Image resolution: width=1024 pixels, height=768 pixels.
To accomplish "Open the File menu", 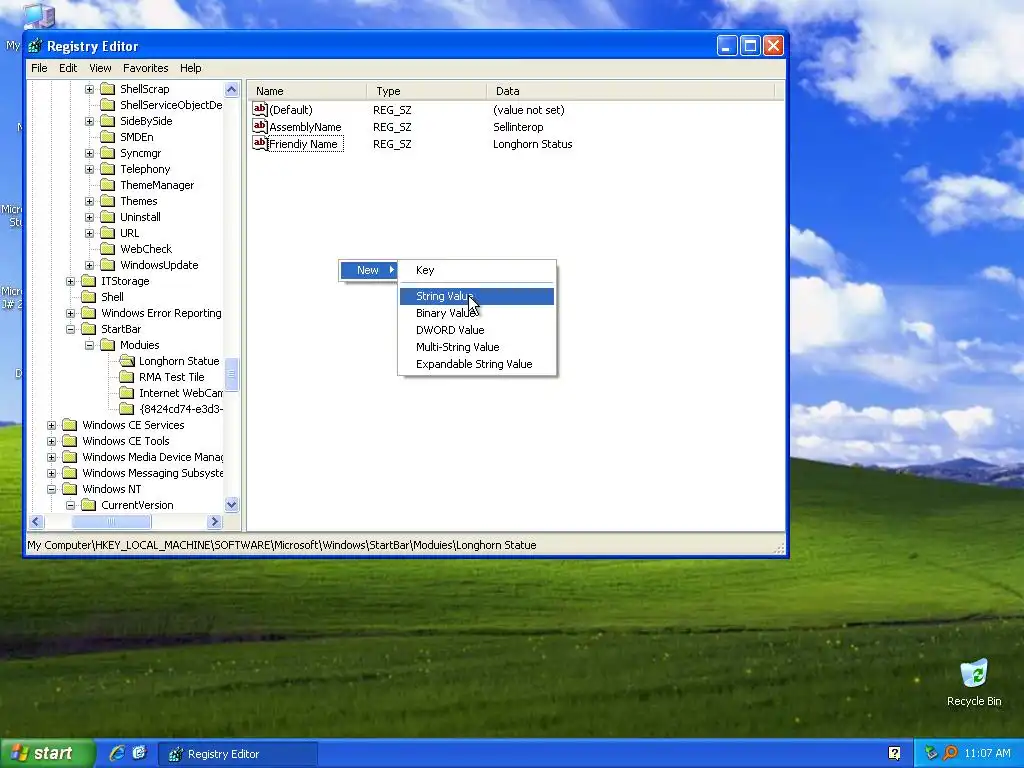I will click(39, 68).
